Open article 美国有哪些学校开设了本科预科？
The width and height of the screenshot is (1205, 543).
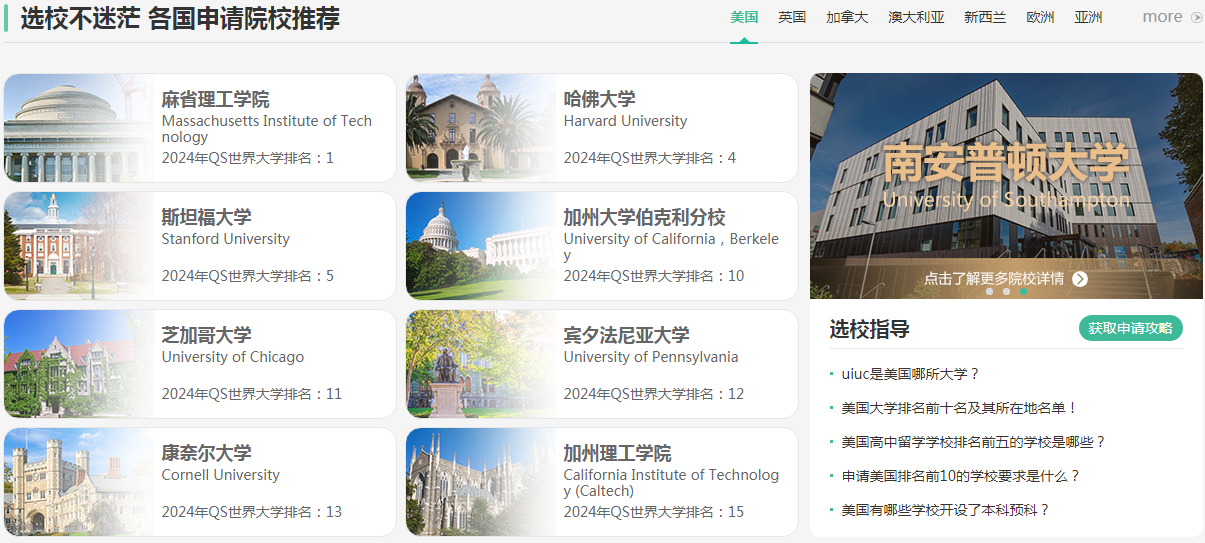(945, 510)
